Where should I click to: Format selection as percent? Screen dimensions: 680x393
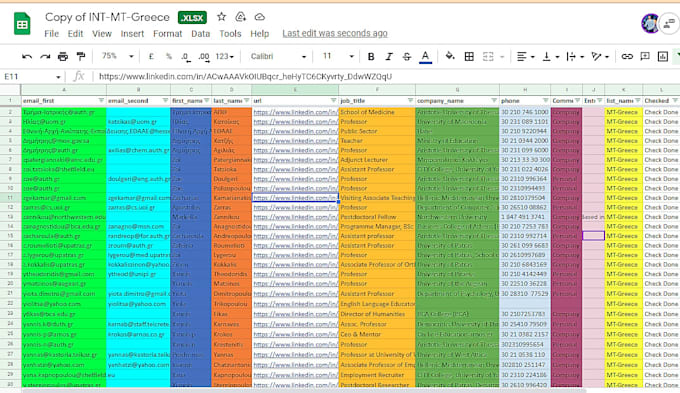click(169, 56)
